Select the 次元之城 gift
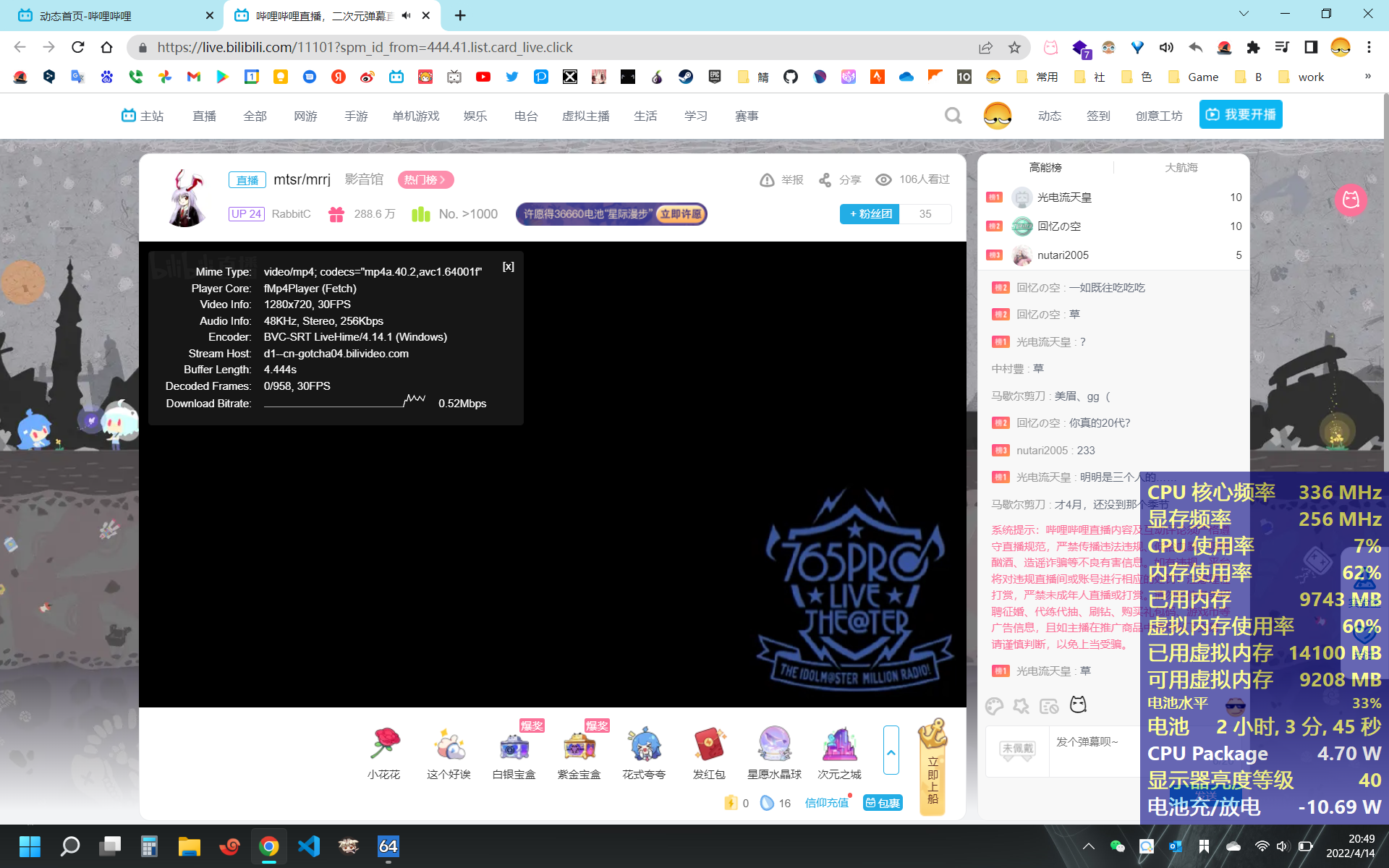This screenshot has width=1389, height=868. point(839,754)
